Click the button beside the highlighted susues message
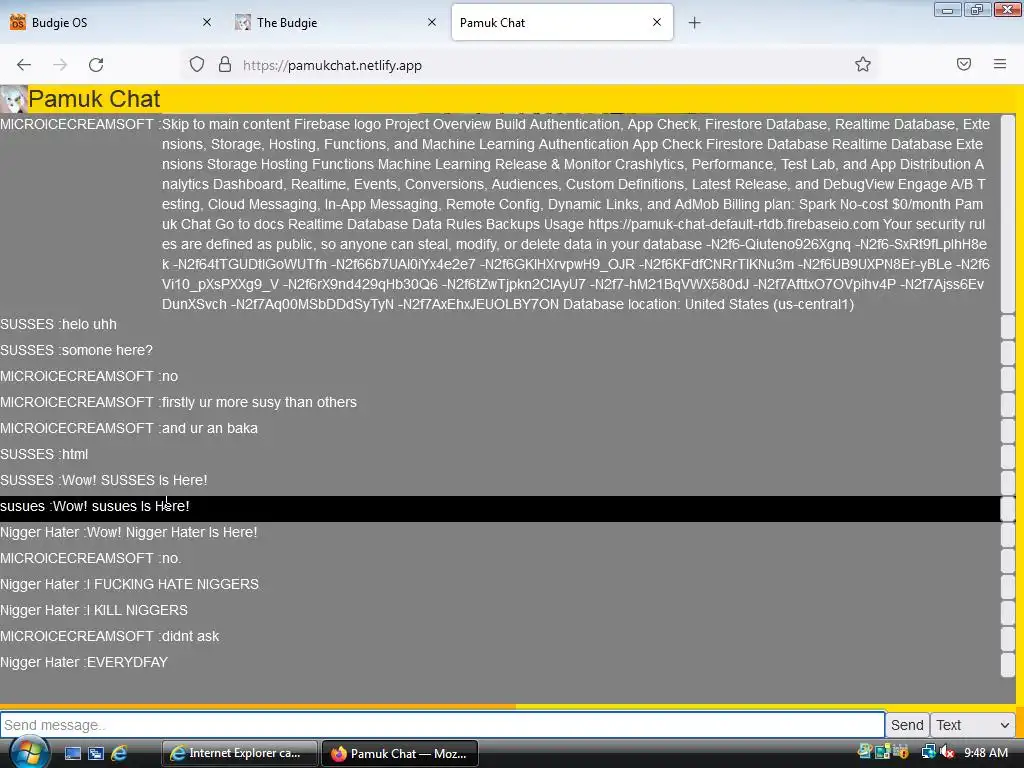Image resolution: width=1024 pixels, height=768 pixels. point(1008,508)
